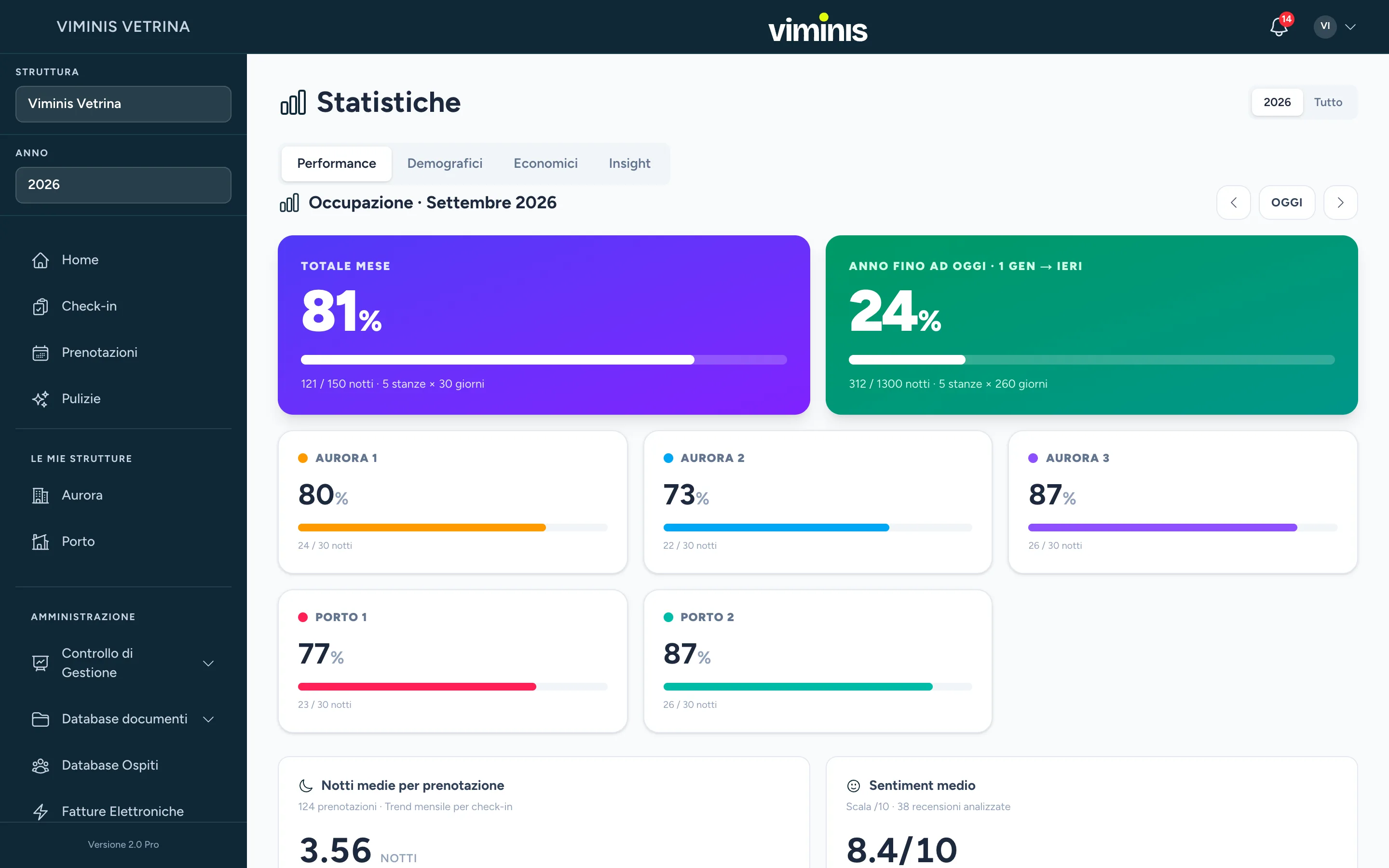
Task: Click the Totale Mese progress bar
Action: (544, 360)
